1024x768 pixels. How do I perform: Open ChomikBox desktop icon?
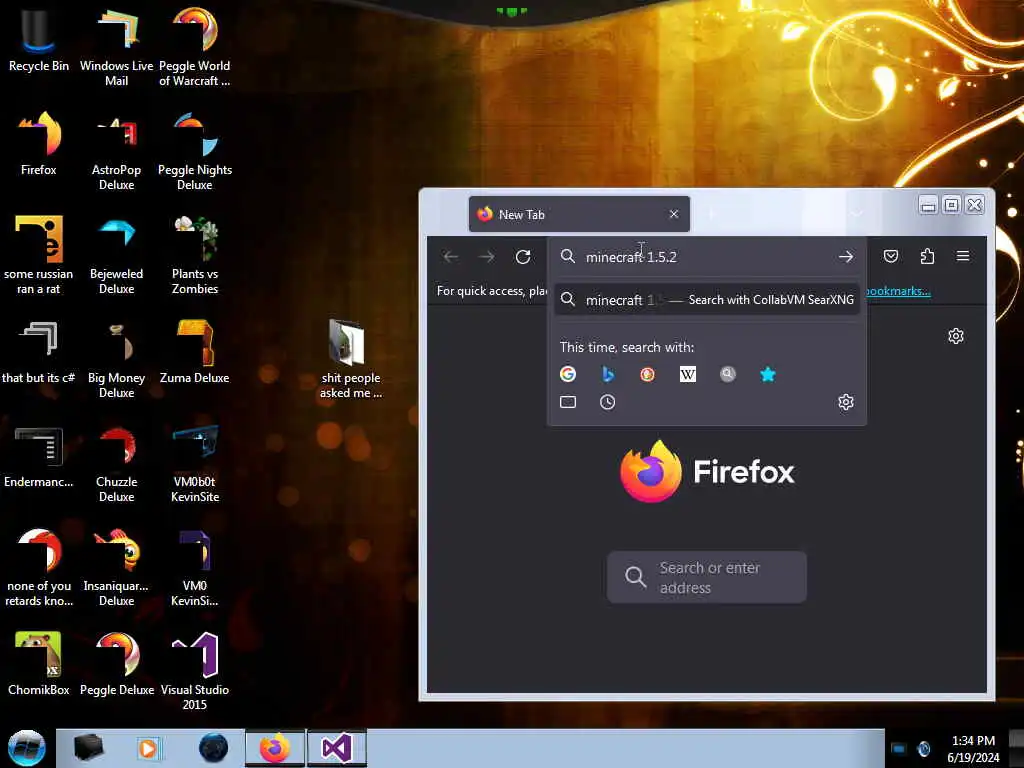(39, 664)
